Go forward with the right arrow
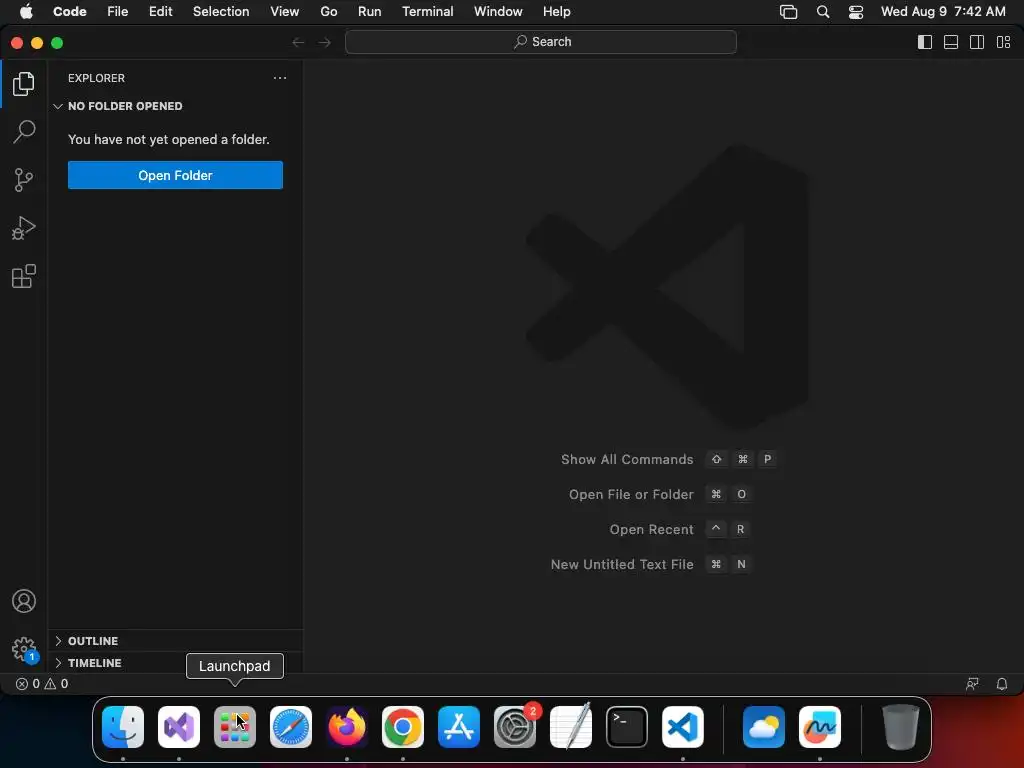This screenshot has width=1024, height=768. click(325, 42)
